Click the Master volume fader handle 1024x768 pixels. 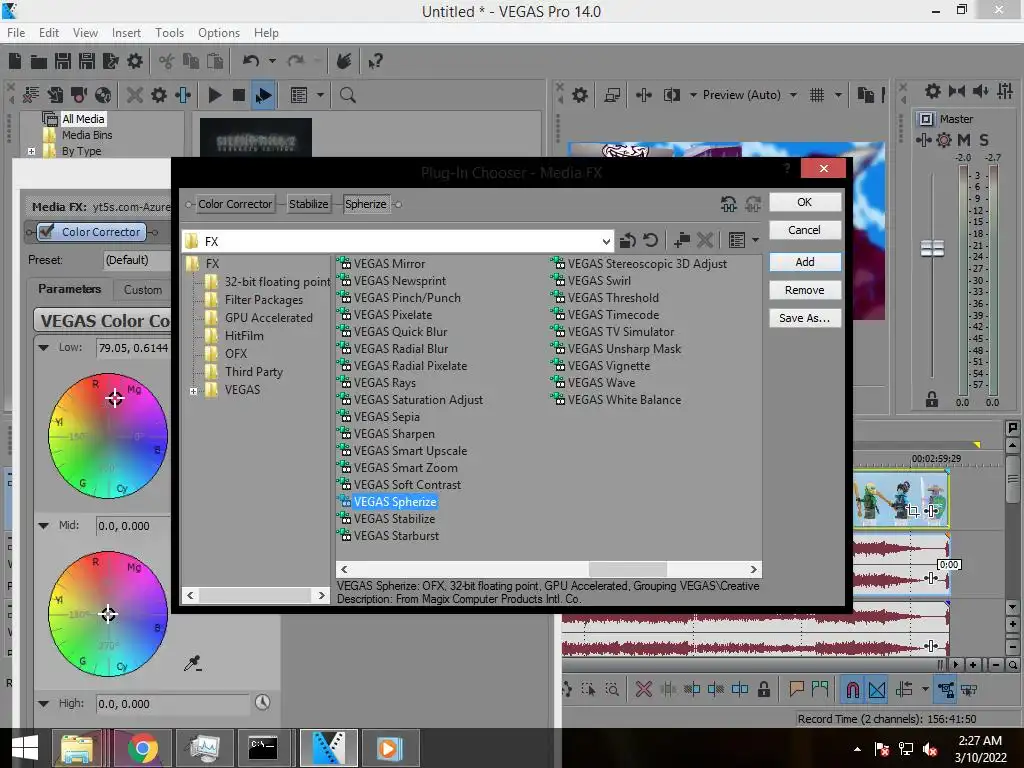tap(932, 248)
